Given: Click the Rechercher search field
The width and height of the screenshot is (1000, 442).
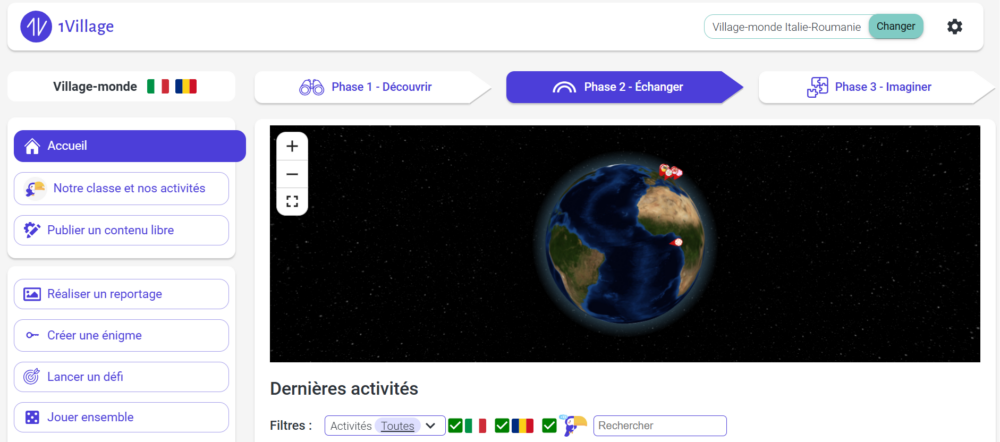Looking at the screenshot, I should tap(660, 425).
